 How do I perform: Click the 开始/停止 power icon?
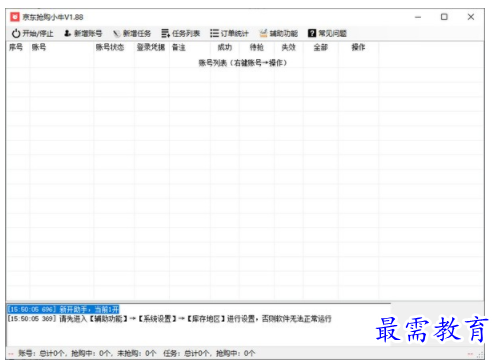(x=16, y=33)
